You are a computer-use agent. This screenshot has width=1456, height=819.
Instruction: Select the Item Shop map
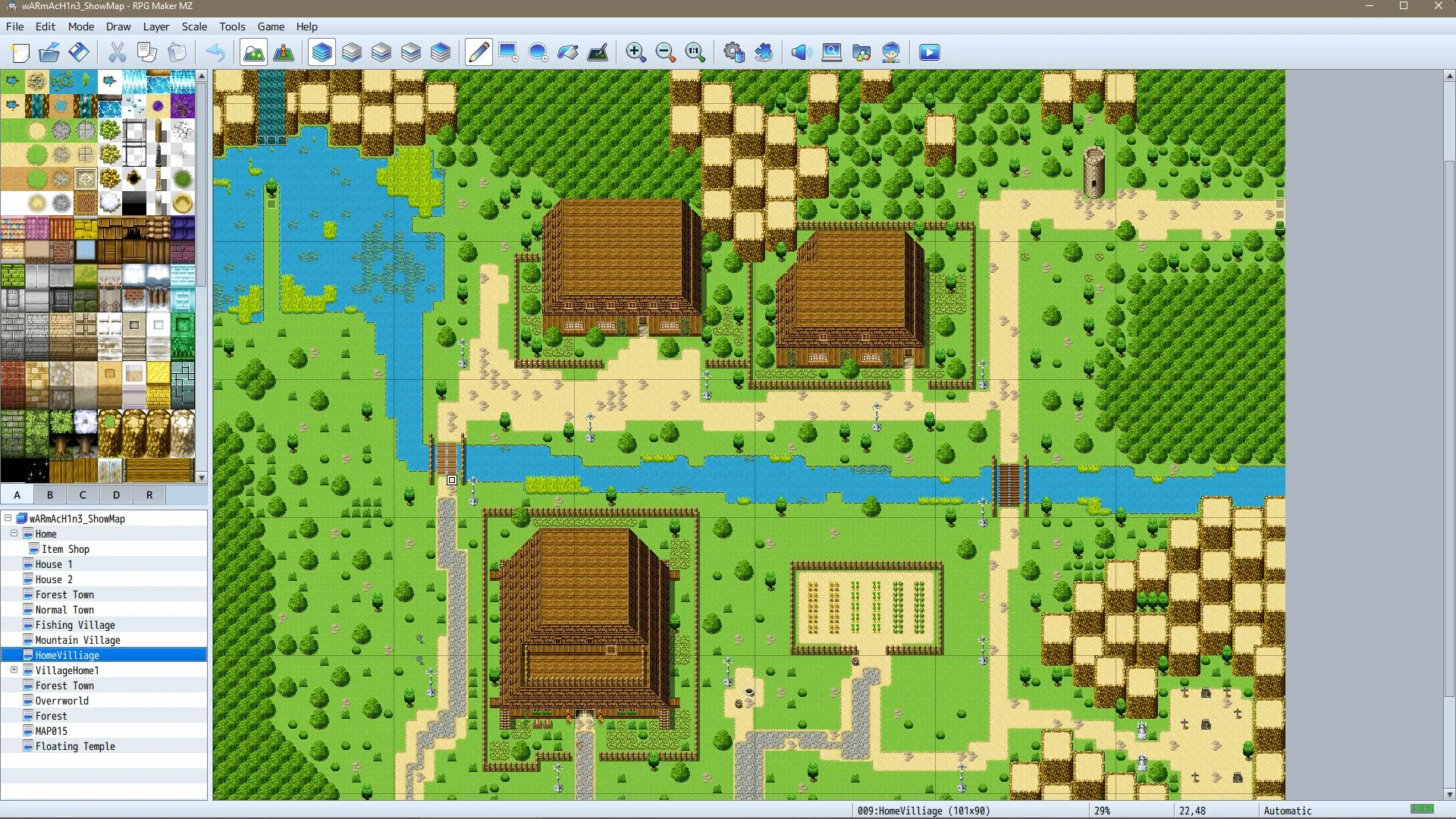click(65, 548)
